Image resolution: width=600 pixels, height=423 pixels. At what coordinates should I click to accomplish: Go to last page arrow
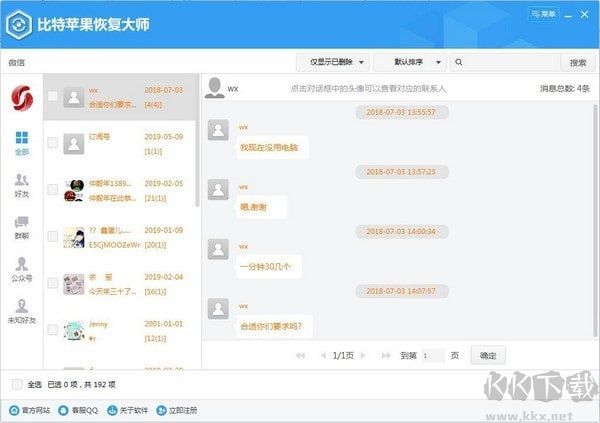[386, 356]
